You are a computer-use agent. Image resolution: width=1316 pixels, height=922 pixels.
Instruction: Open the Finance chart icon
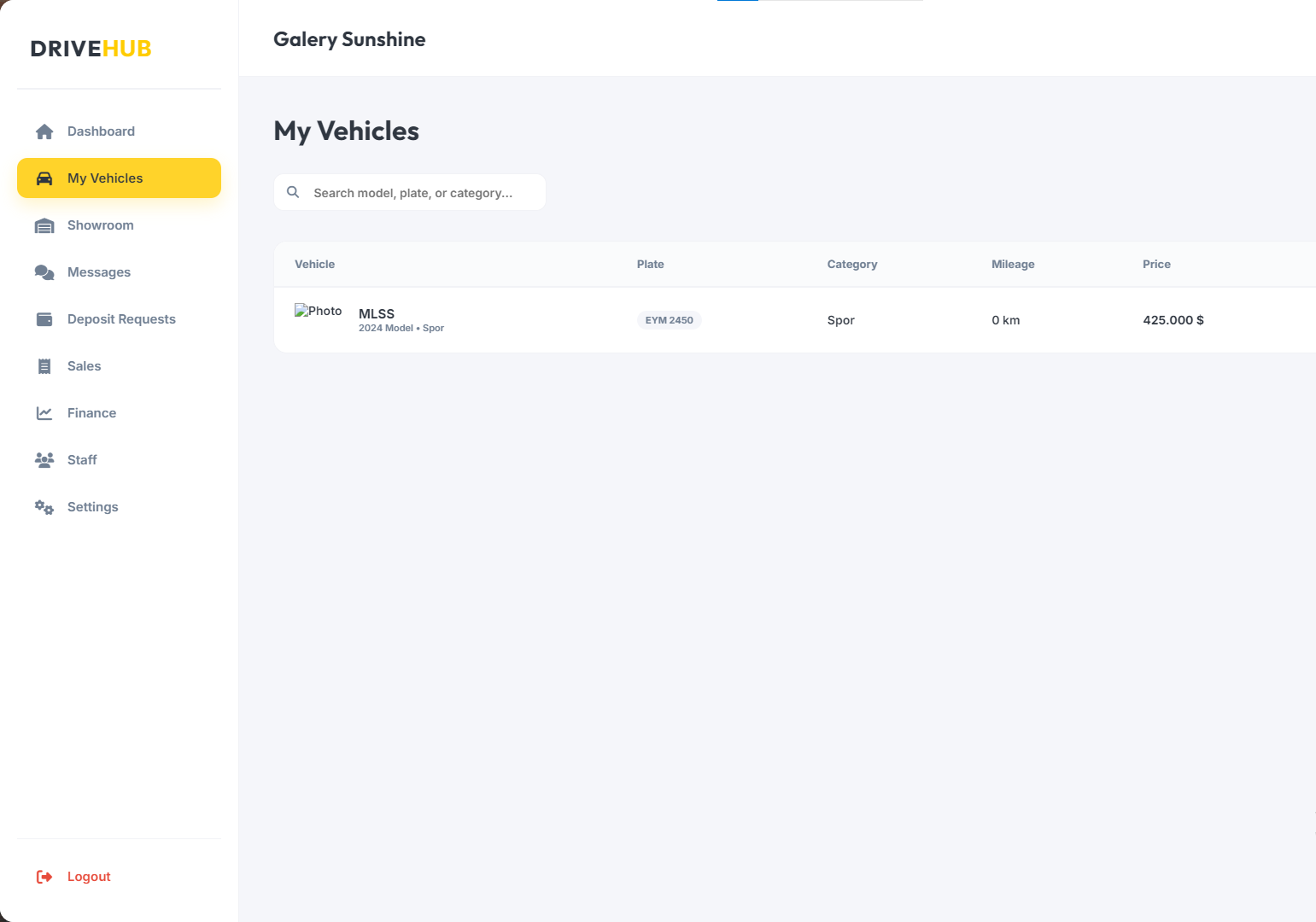44,413
